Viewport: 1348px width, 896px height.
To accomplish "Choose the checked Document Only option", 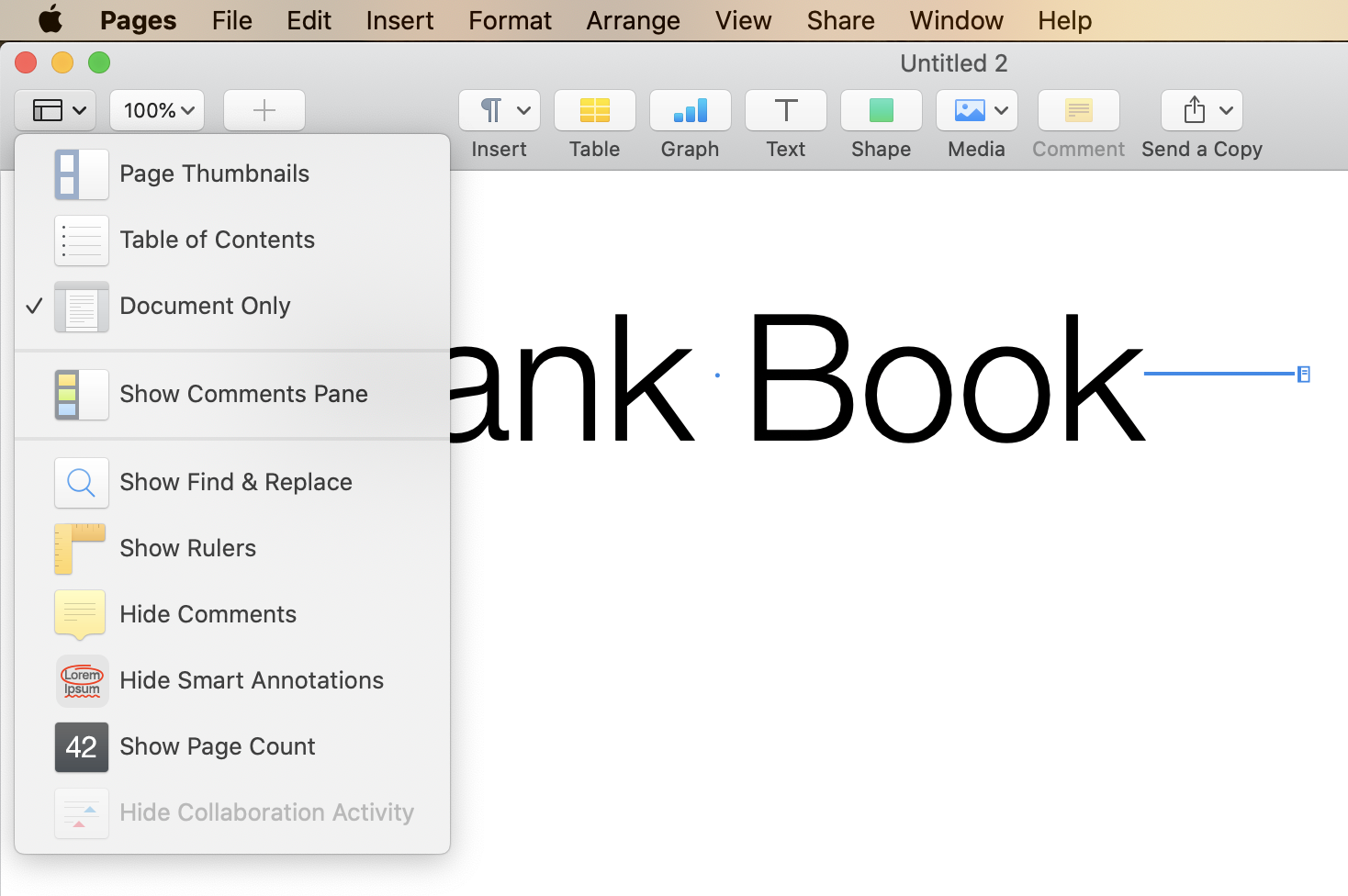I will [232, 307].
